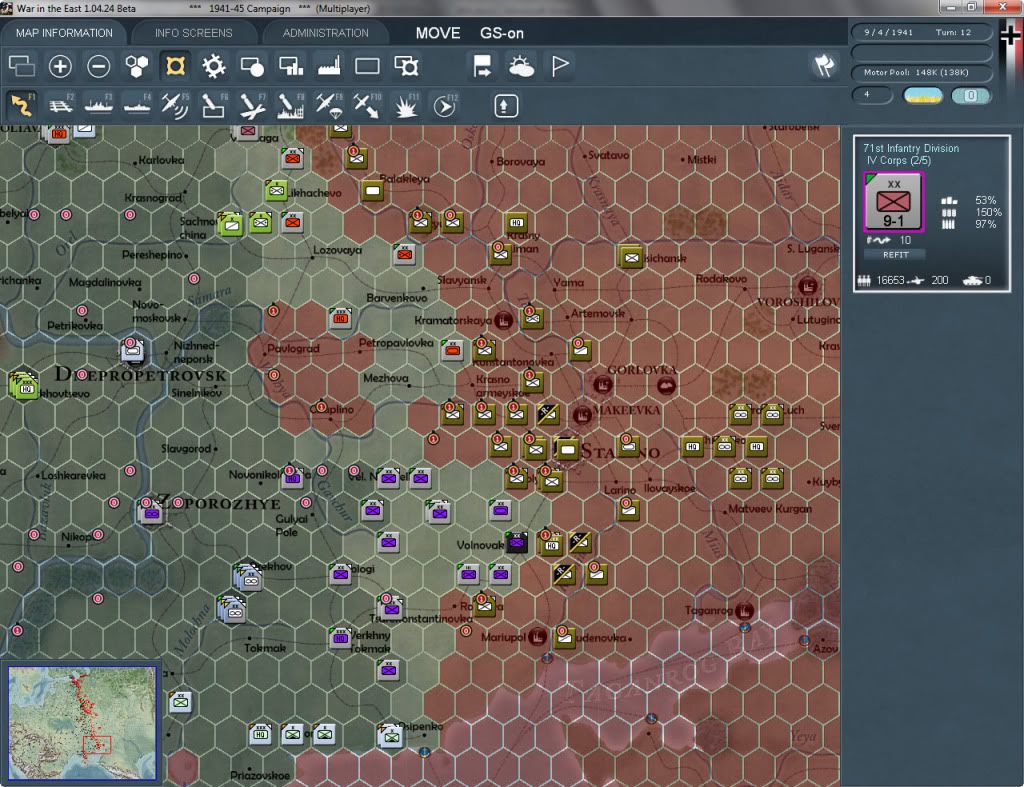Image resolution: width=1024 pixels, height=787 pixels.
Task: Select the Bomb unit (F6) icon
Action: point(214,105)
